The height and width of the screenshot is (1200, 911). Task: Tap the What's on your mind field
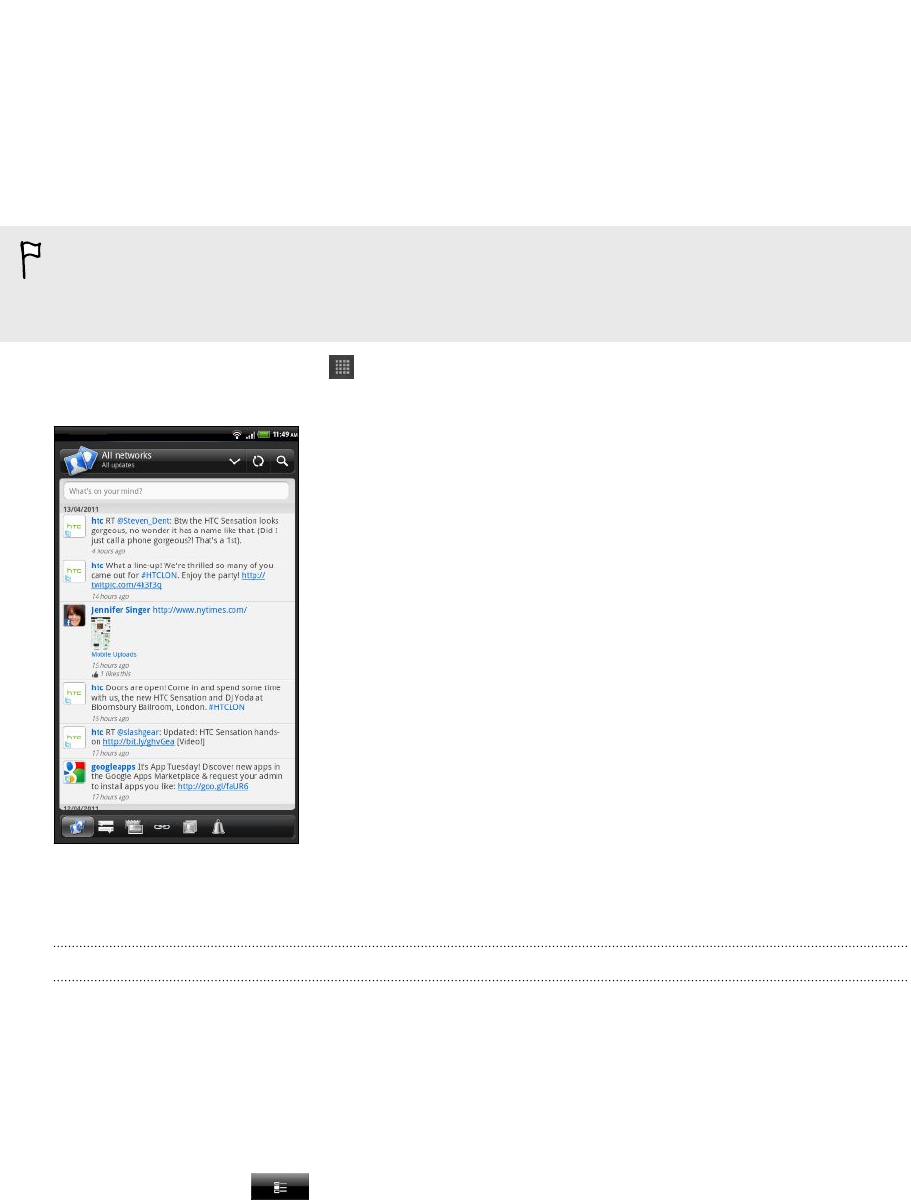click(176, 492)
